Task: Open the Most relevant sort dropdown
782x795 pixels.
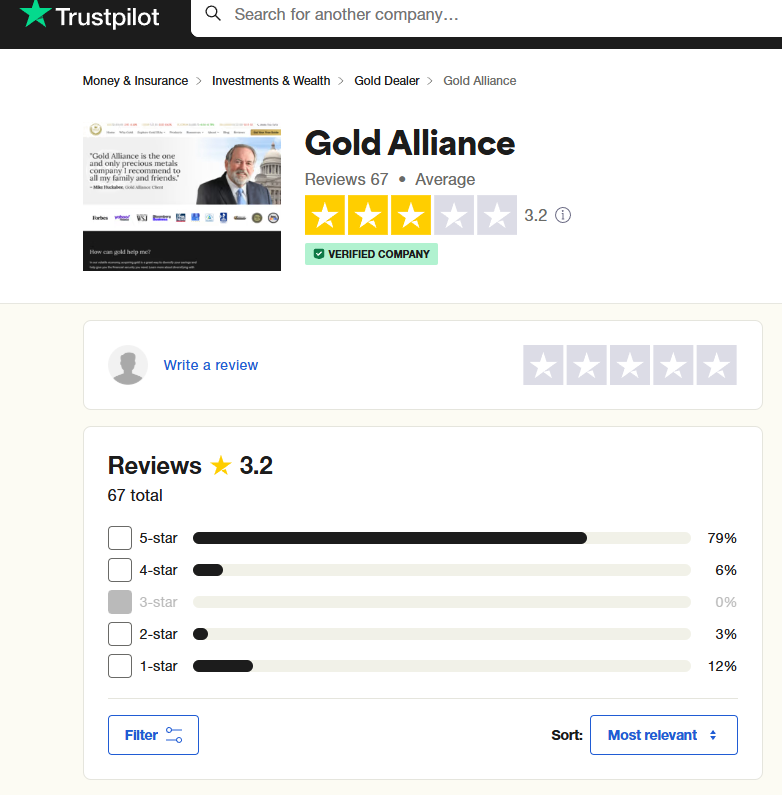Action: pos(664,735)
